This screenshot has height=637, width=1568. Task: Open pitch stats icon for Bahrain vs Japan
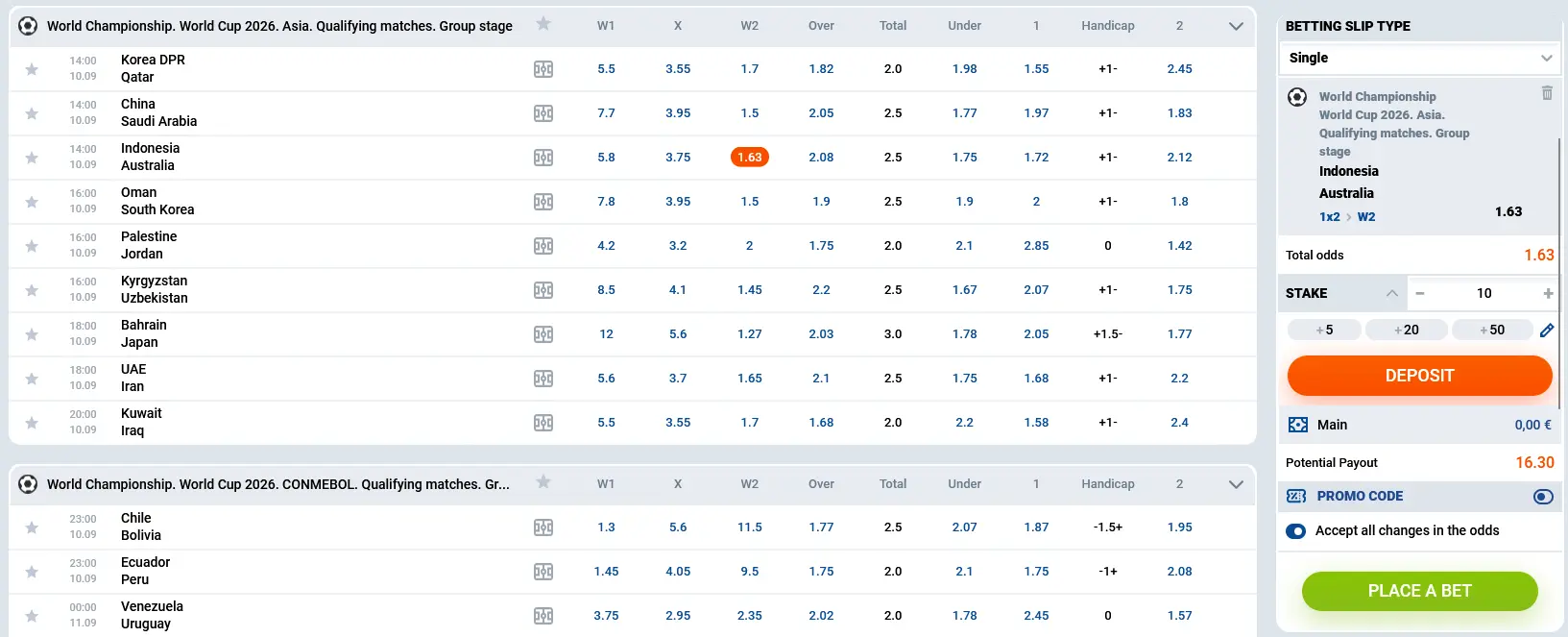(543, 334)
